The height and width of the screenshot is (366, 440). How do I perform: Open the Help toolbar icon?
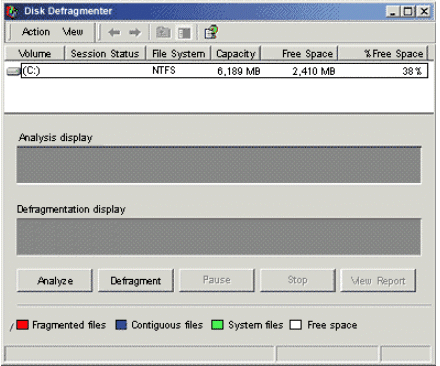[x=211, y=32]
